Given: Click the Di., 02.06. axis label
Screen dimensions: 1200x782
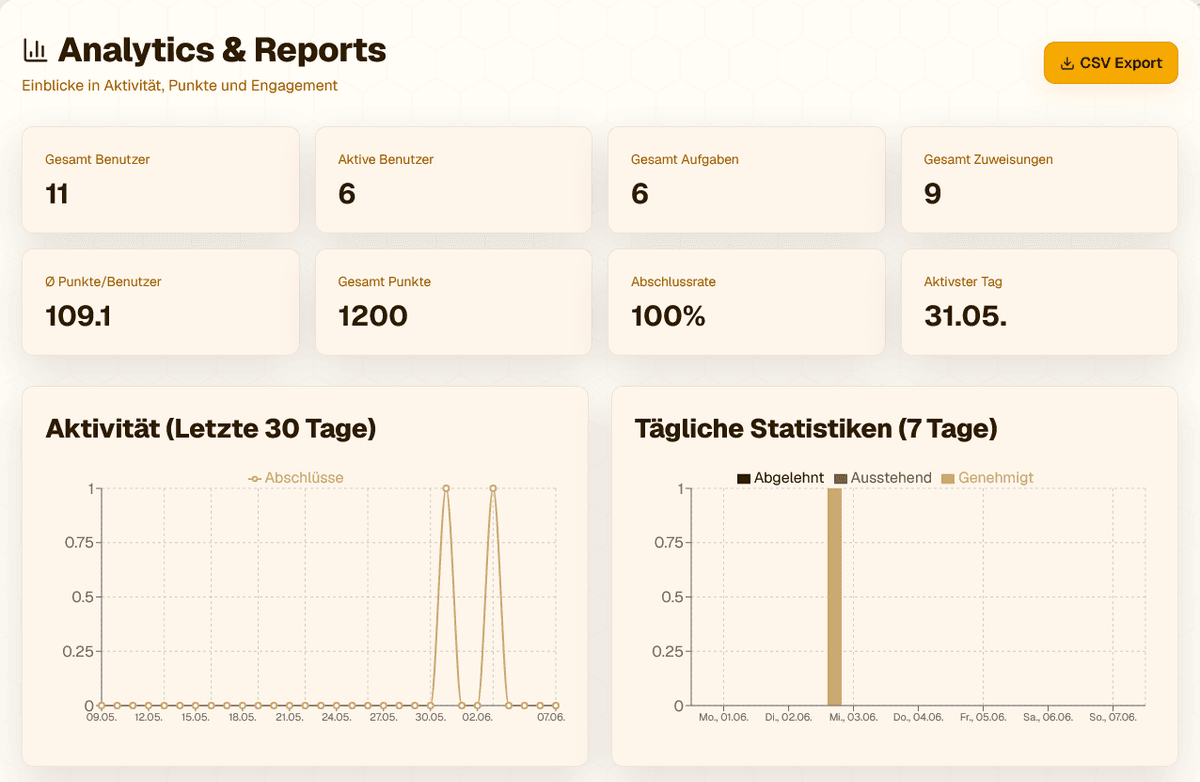Looking at the screenshot, I should 788,718.
